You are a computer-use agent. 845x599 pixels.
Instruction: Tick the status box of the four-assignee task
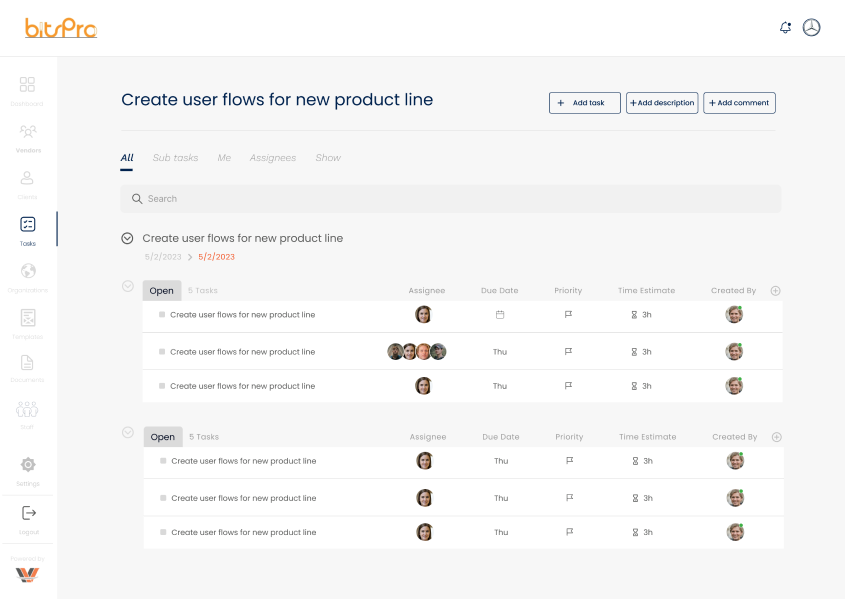tap(162, 352)
